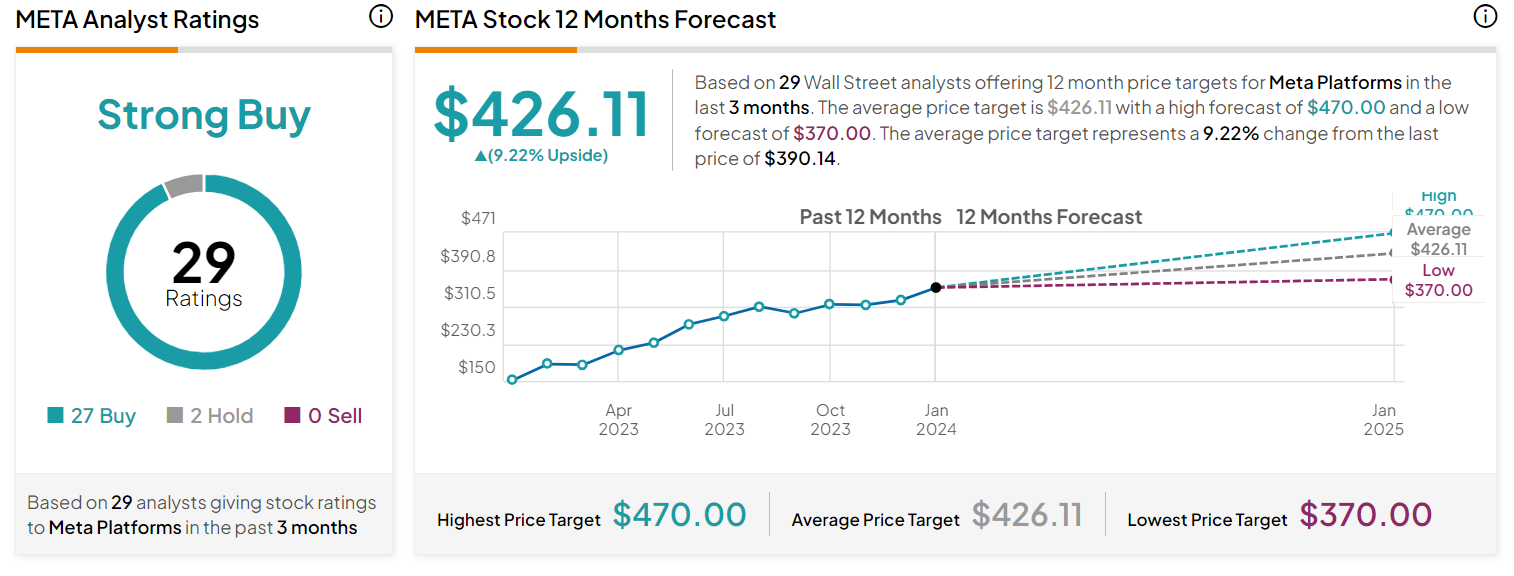Switch to the 12 Months Forecast view

[1050, 216]
